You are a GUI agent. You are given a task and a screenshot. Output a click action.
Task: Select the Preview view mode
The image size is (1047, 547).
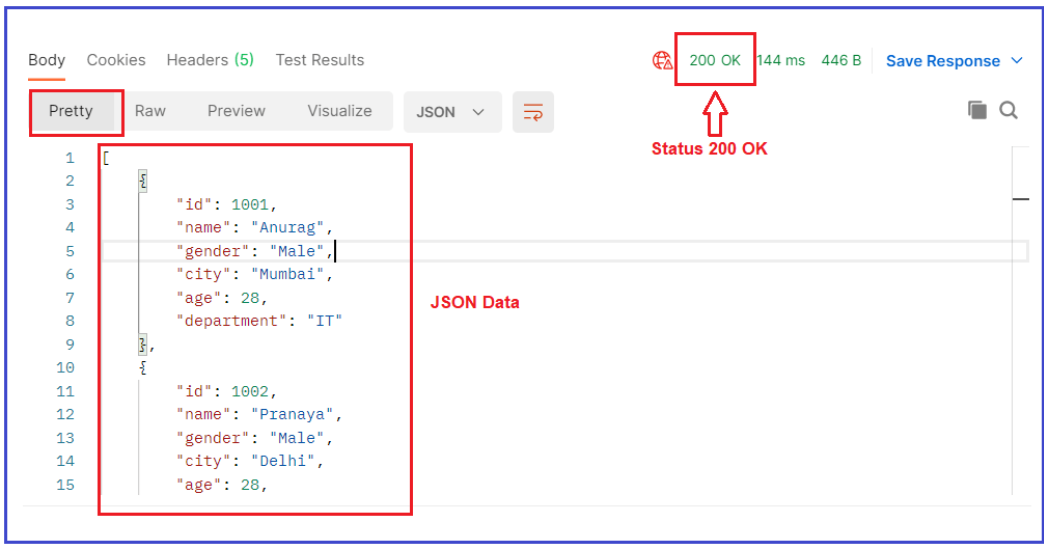coord(236,111)
